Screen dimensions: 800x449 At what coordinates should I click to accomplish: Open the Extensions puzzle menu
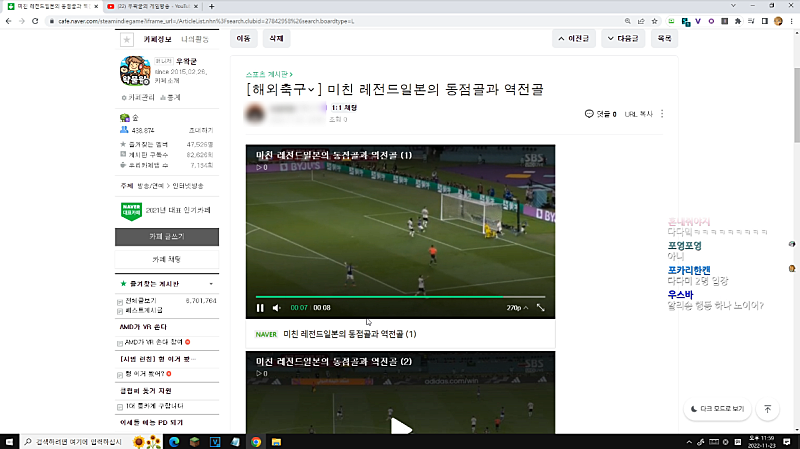click(738, 21)
